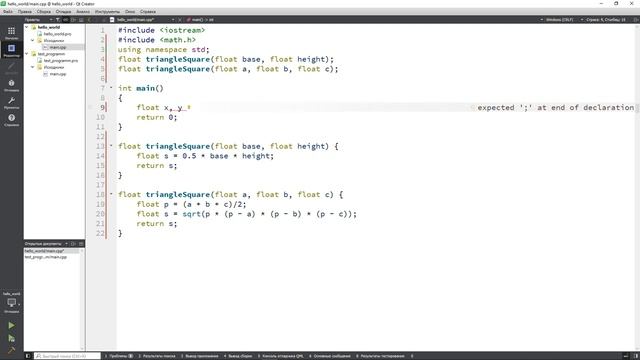Screen dimensions: 640x360
Task: Open the hello_world kit selector monitor icon
Action: coord(11,303)
